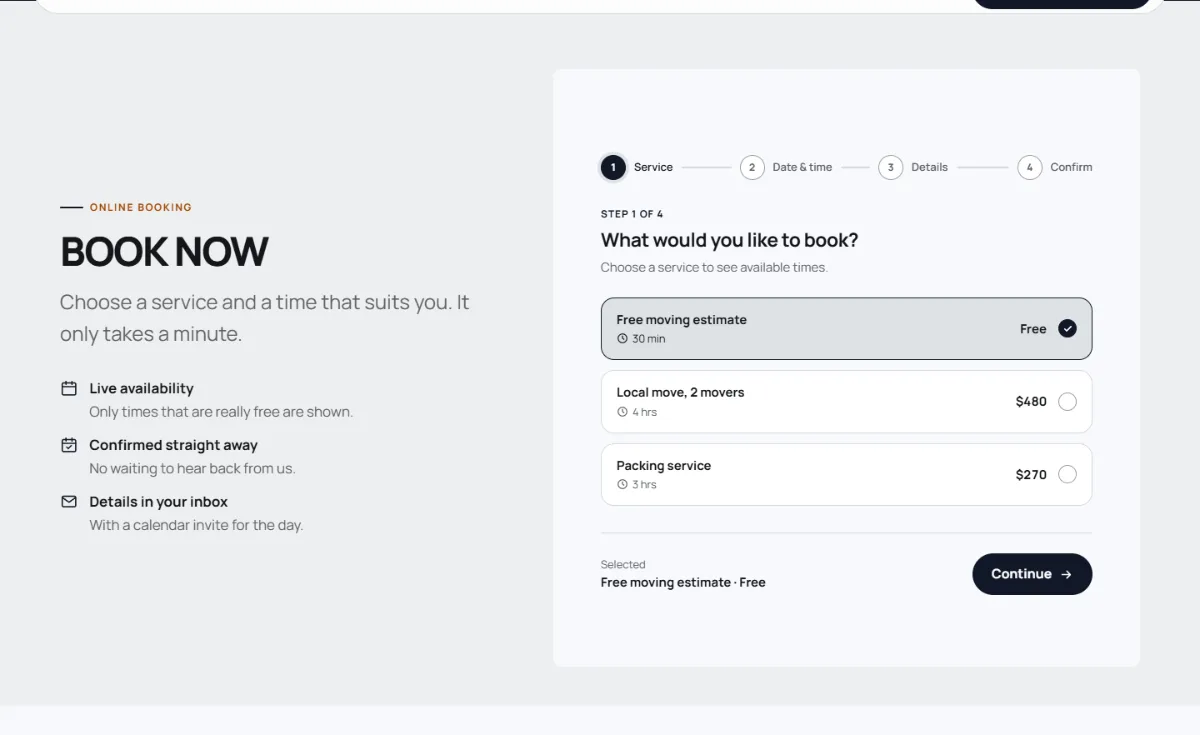Click the calendar icon beside Live availability
1200x735 pixels.
(69, 388)
